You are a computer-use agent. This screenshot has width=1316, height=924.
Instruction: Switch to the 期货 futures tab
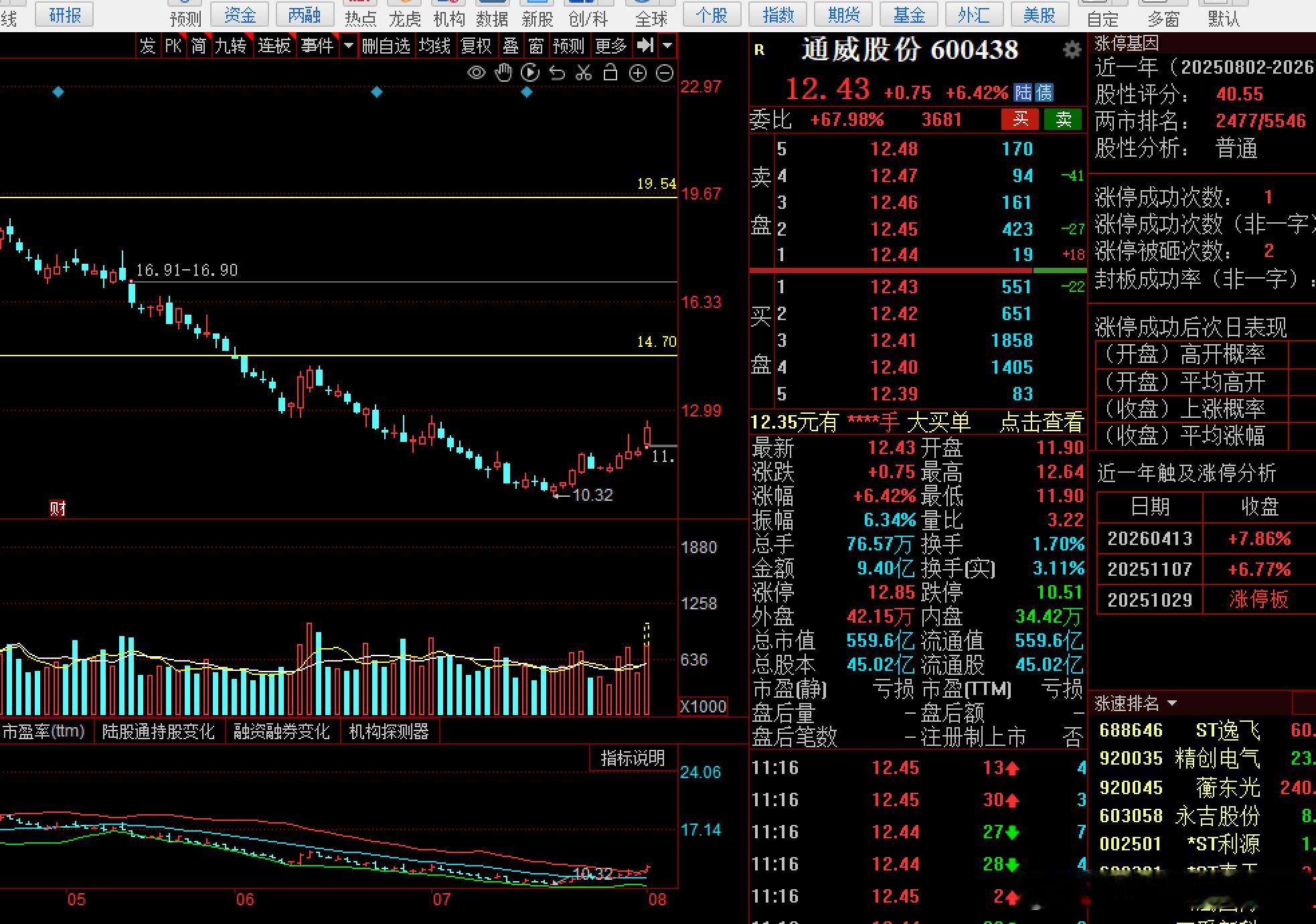pos(843,14)
